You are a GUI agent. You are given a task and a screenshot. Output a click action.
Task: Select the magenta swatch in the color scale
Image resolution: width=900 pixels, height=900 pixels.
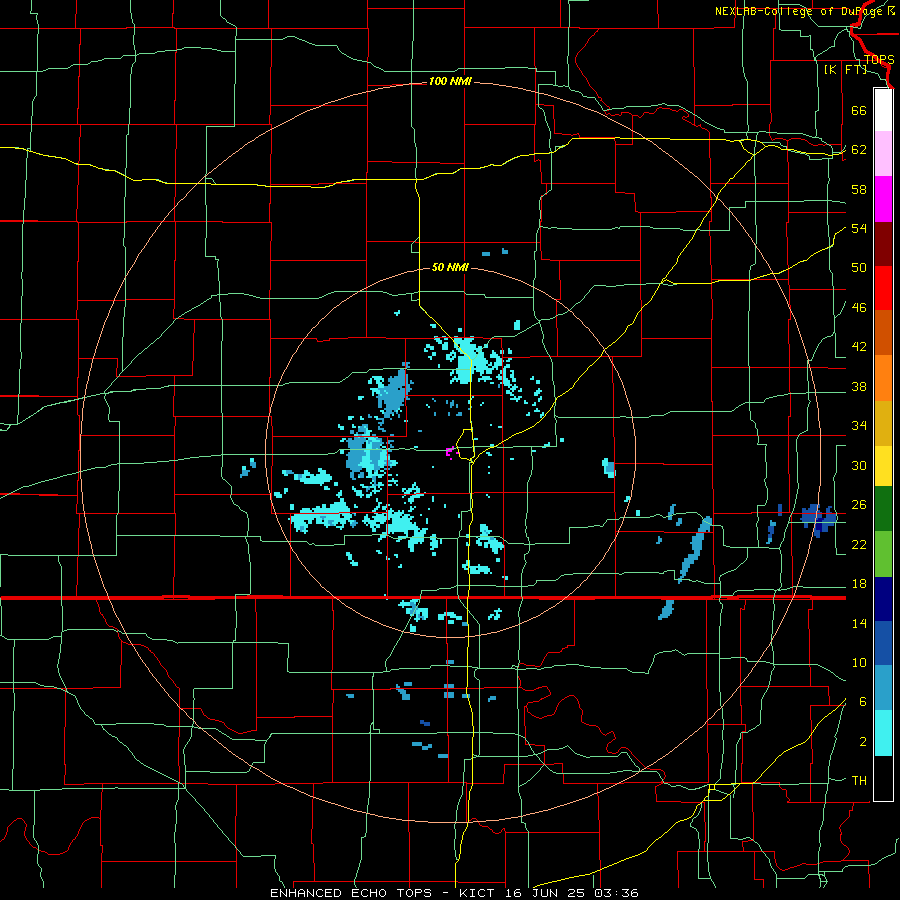(x=883, y=199)
